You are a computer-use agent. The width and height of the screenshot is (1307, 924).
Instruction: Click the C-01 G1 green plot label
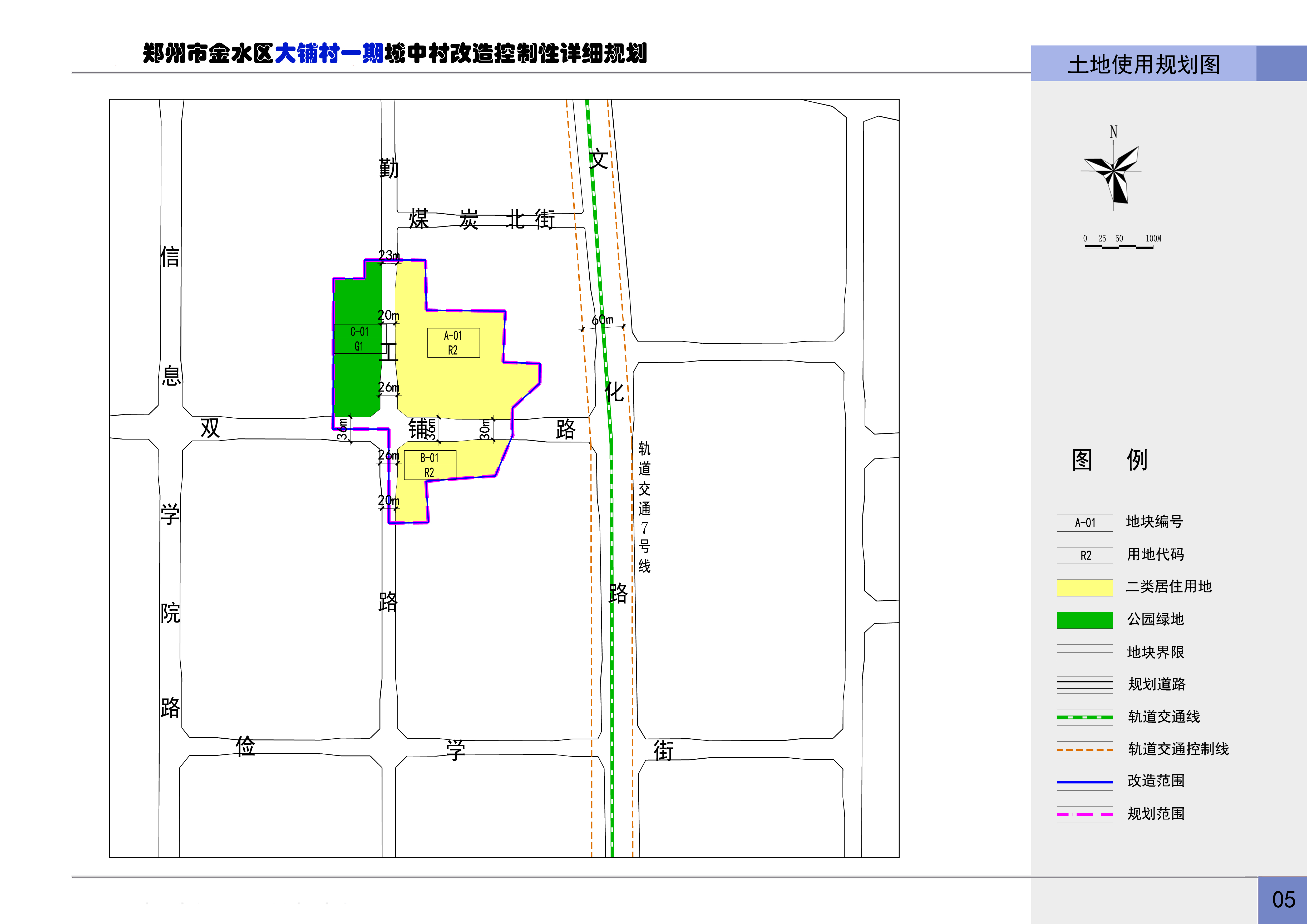pyautogui.click(x=359, y=339)
